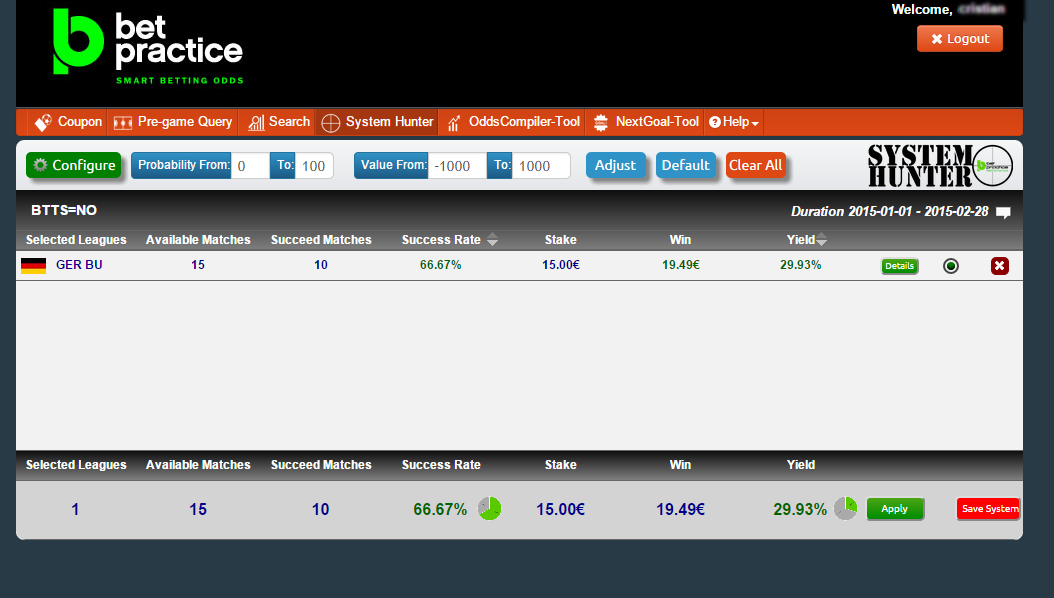The width and height of the screenshot is (1054, 598).
Task: Go to the Search section
Action: pos(278,122)
